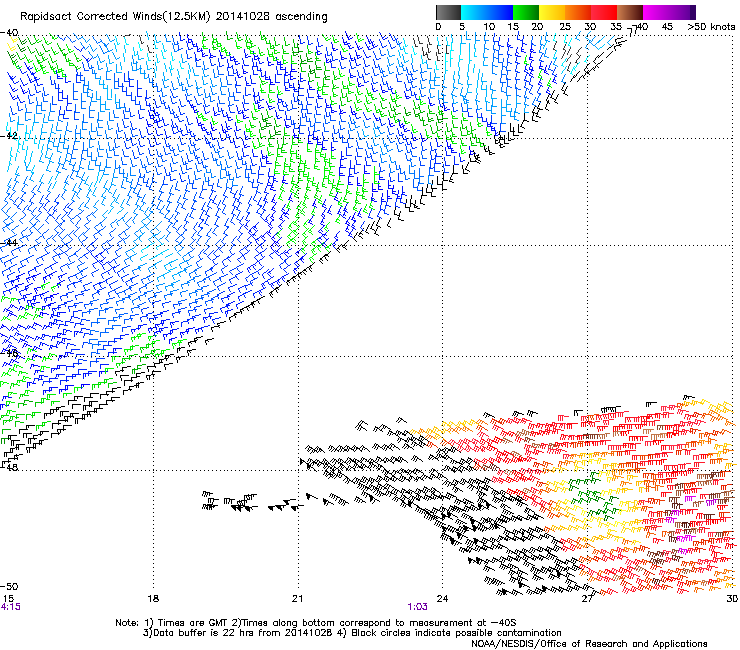Click the yellow 20-25 knots legend swatch
The image size is (740, 650).
(552, 12)
